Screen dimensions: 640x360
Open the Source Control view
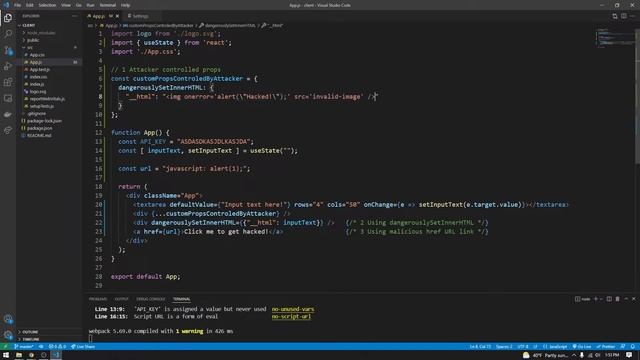pyautogui.click(x=8, y=50)
